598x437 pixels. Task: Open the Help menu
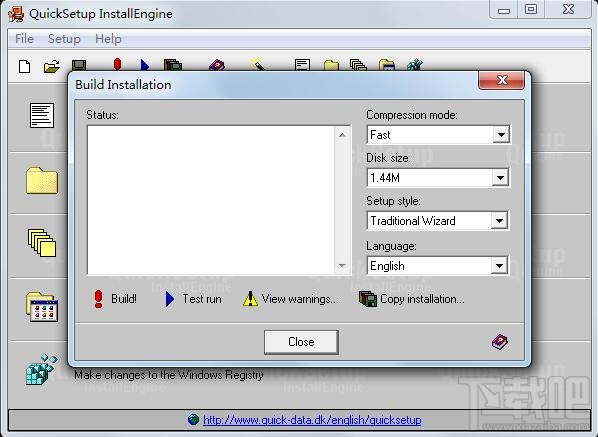click(x=108, y=39)
